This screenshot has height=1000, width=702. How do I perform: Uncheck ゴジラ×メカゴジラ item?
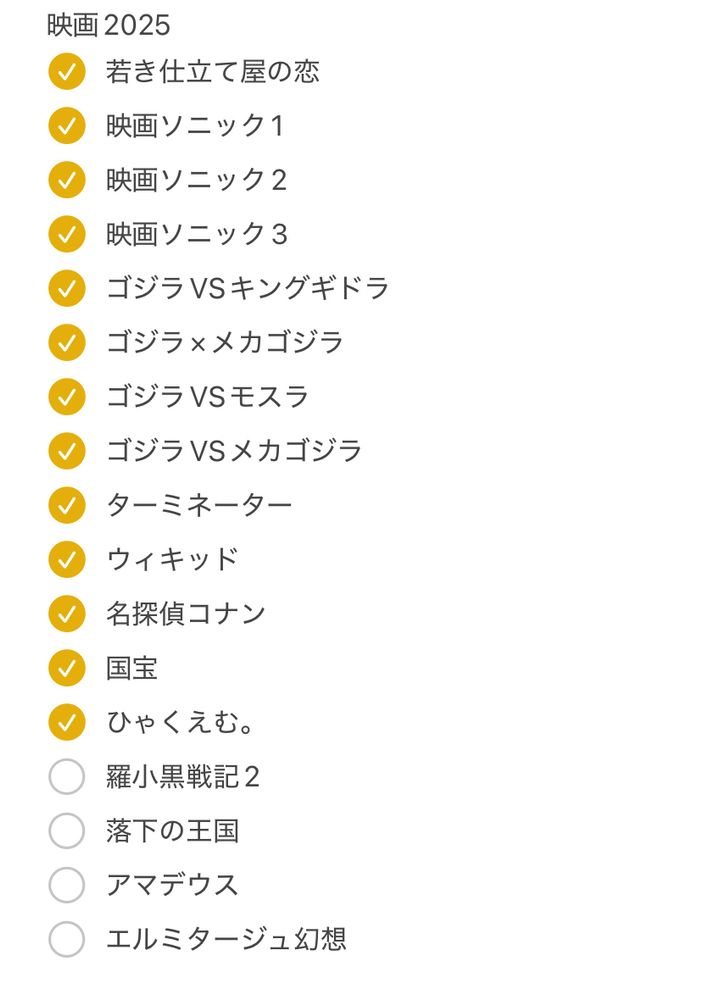click(66, 342)
